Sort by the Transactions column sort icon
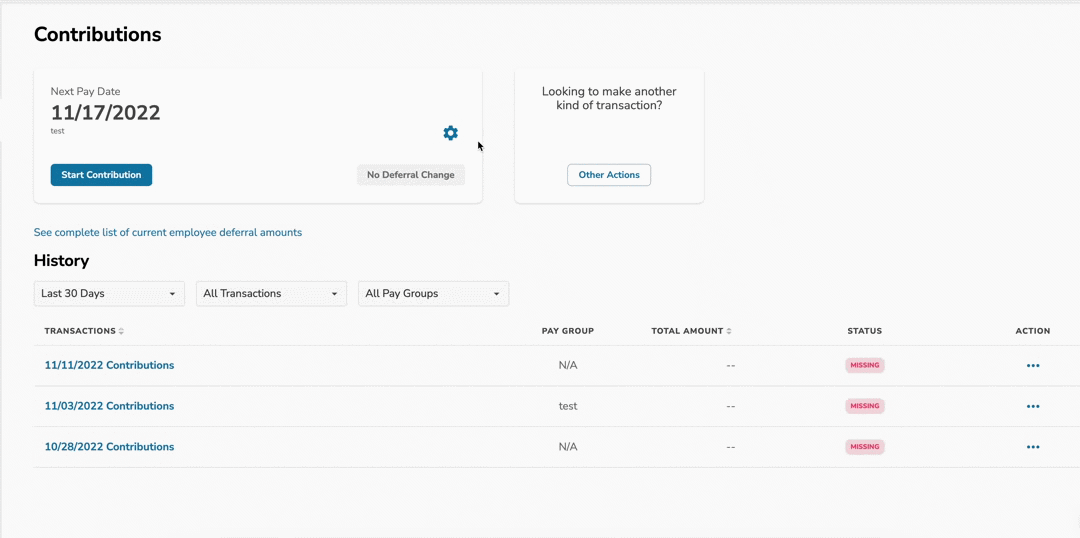 [x=121, y=331]
